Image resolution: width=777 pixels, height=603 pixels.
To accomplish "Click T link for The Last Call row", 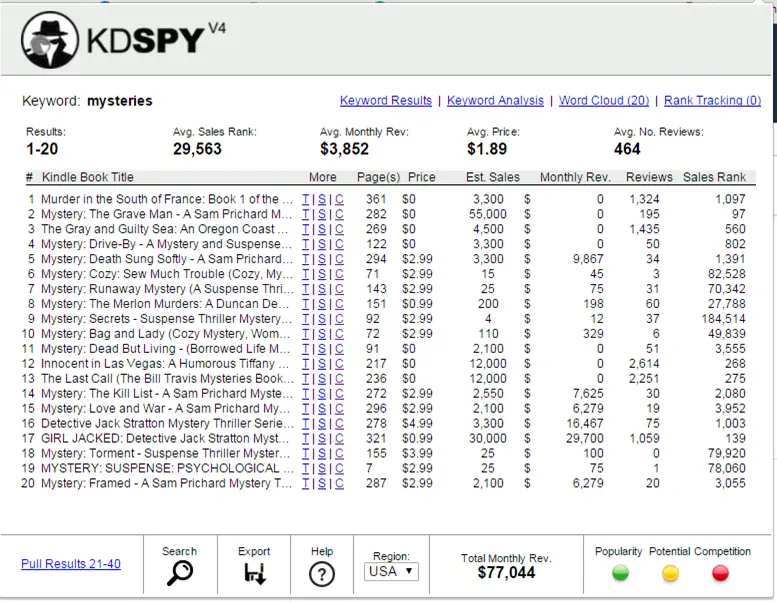I will click(305, 379).
